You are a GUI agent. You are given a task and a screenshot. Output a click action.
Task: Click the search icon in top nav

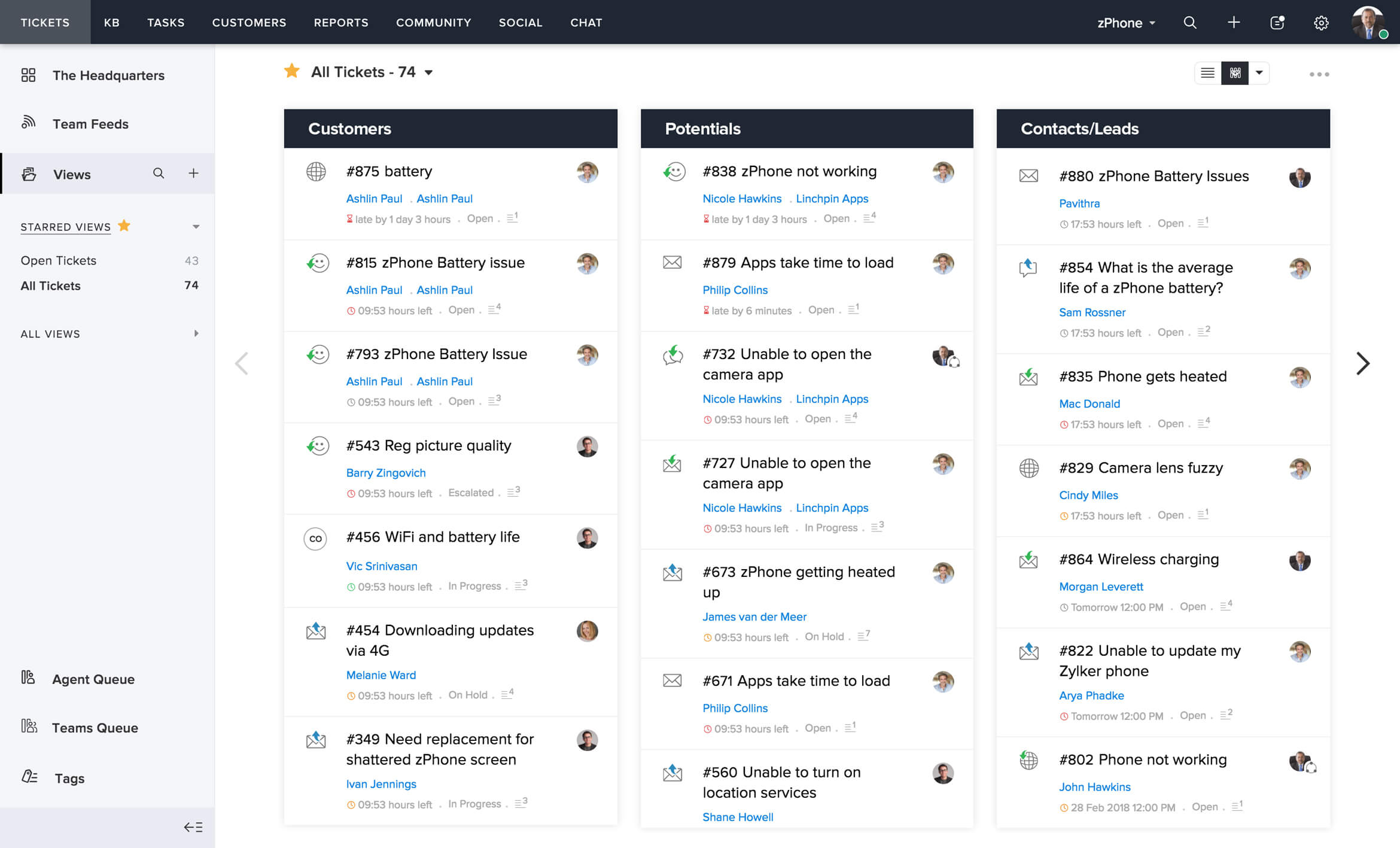pos(1191,21)
